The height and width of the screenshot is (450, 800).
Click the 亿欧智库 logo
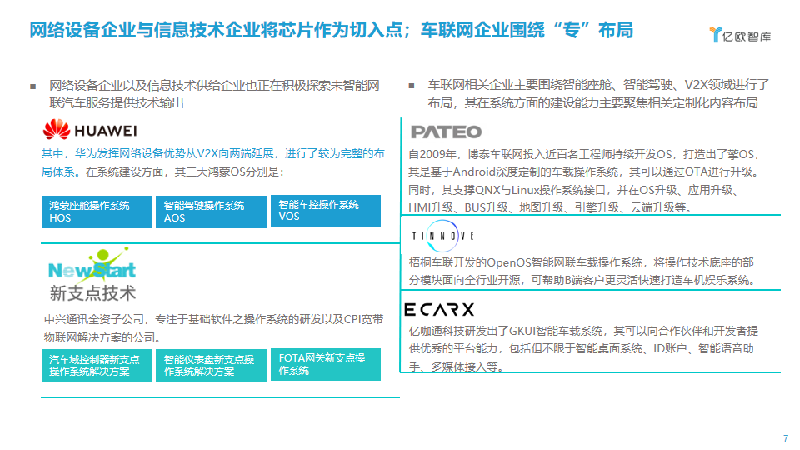coord(740,35)
